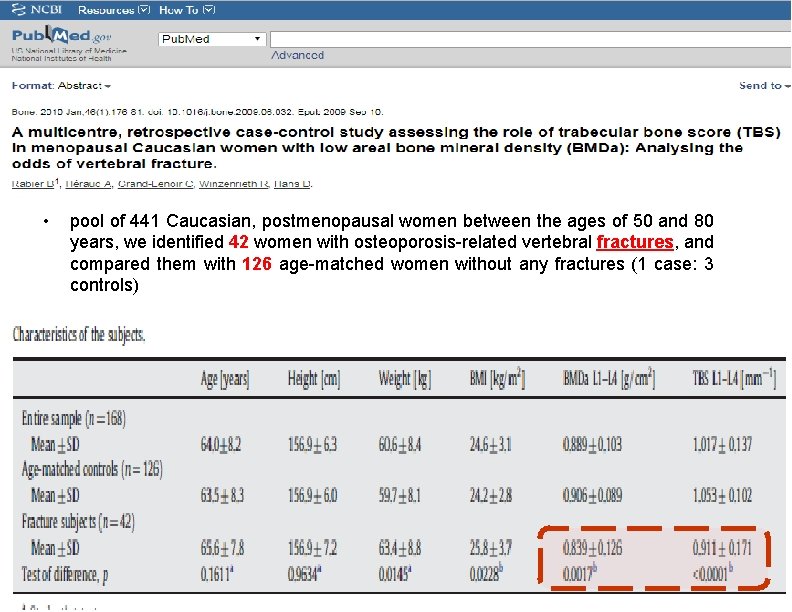Viewport: 792px width, 612px height.
Task: Open author link Rabier B
Action: pos(33,184)
